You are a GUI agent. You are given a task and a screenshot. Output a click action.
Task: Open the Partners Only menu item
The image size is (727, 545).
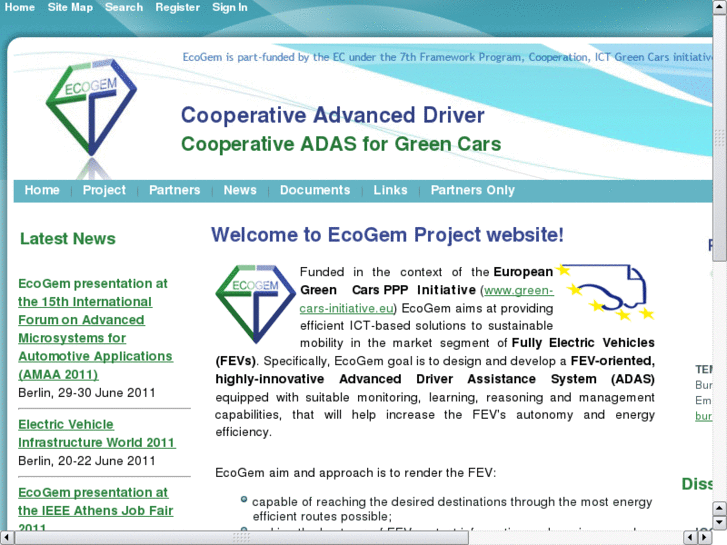pyautogui.click(x=472, y=190)
